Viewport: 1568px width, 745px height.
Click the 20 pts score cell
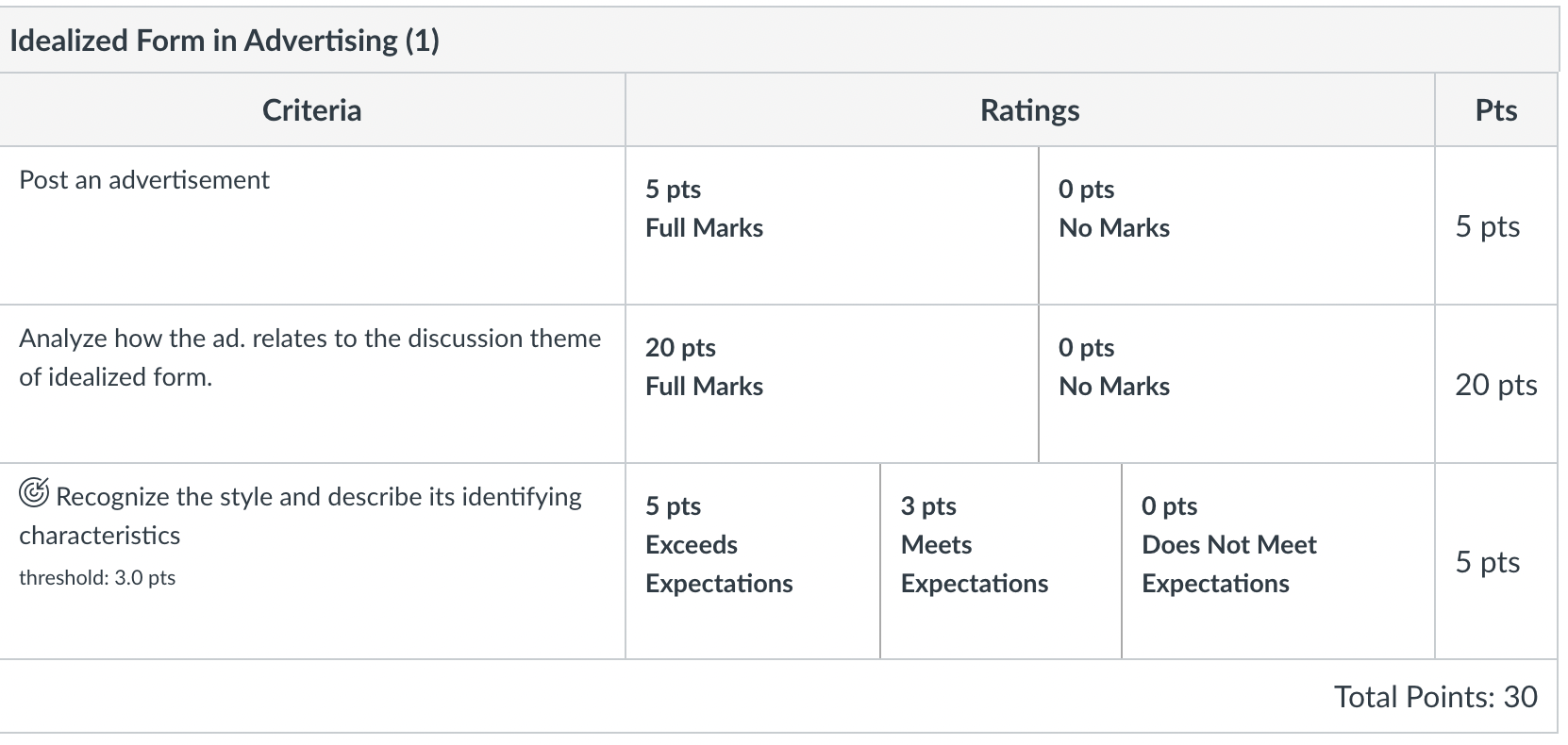point(1495,384)
